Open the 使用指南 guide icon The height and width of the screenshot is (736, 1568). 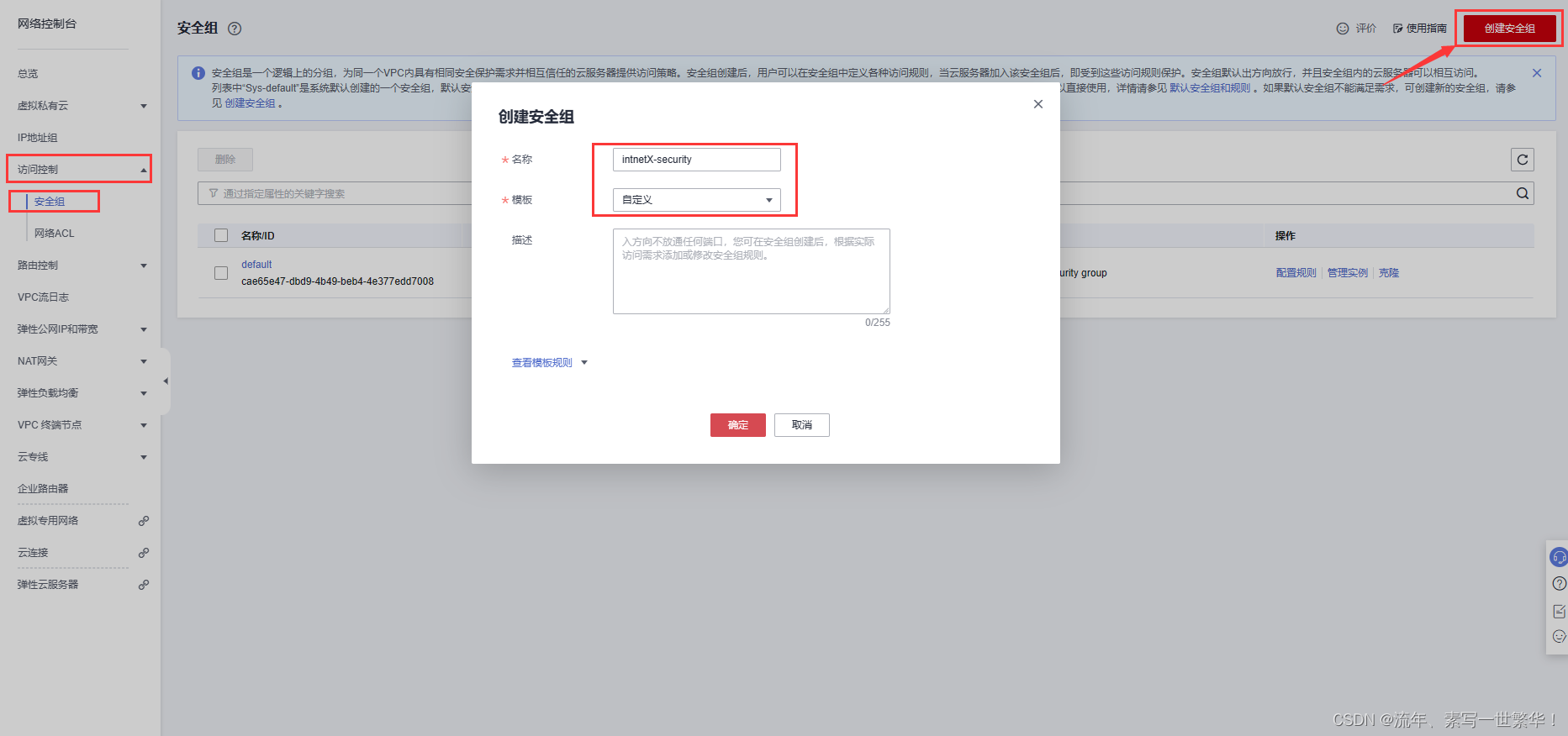1398,29
